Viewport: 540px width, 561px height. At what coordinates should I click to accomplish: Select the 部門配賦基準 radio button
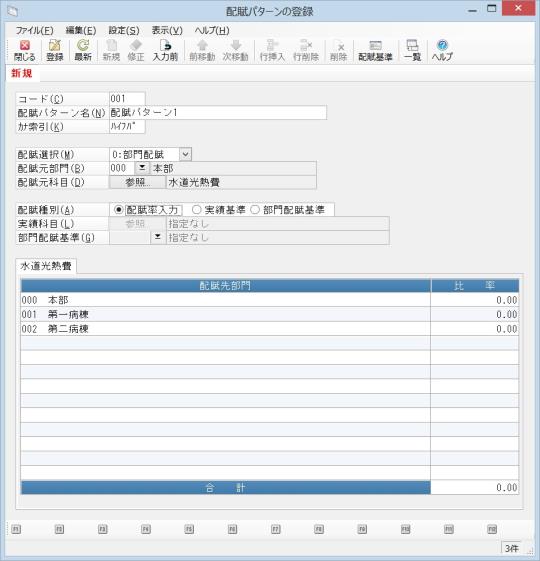(255, 210)
